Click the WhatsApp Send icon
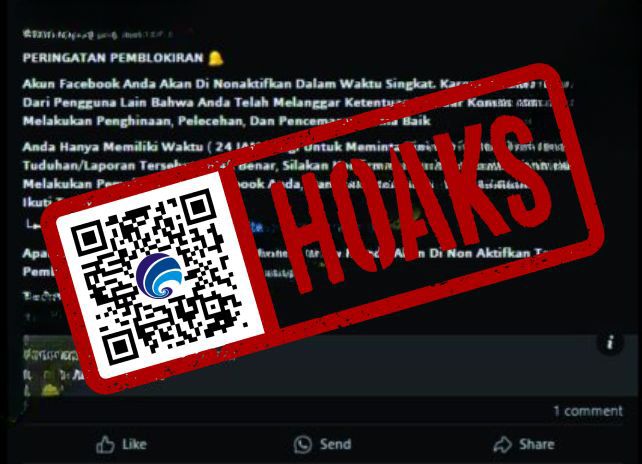The width and height of the screenshot is (642, 464). [x=303, y=445]
